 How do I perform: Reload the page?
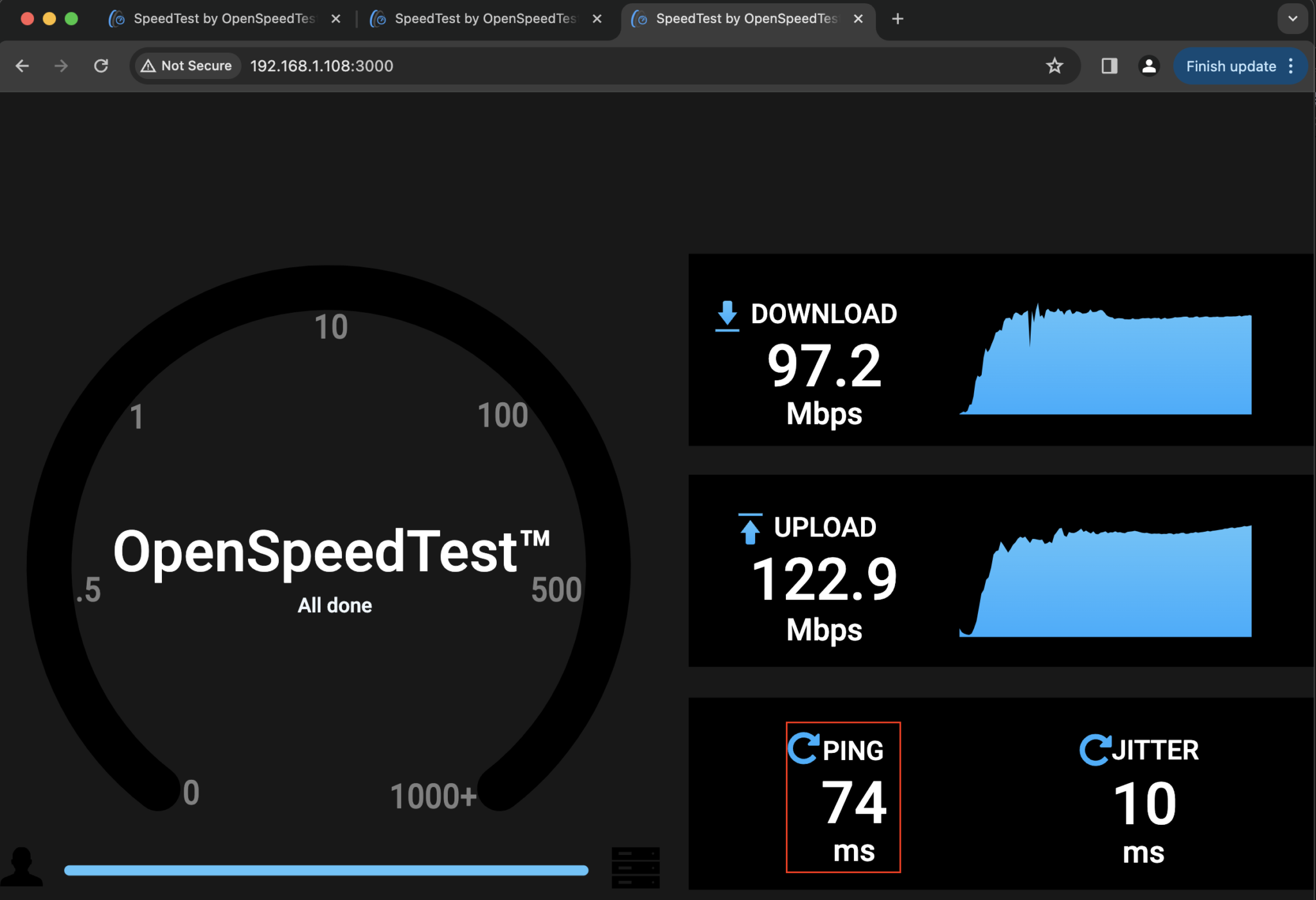(x=102, y=66)
